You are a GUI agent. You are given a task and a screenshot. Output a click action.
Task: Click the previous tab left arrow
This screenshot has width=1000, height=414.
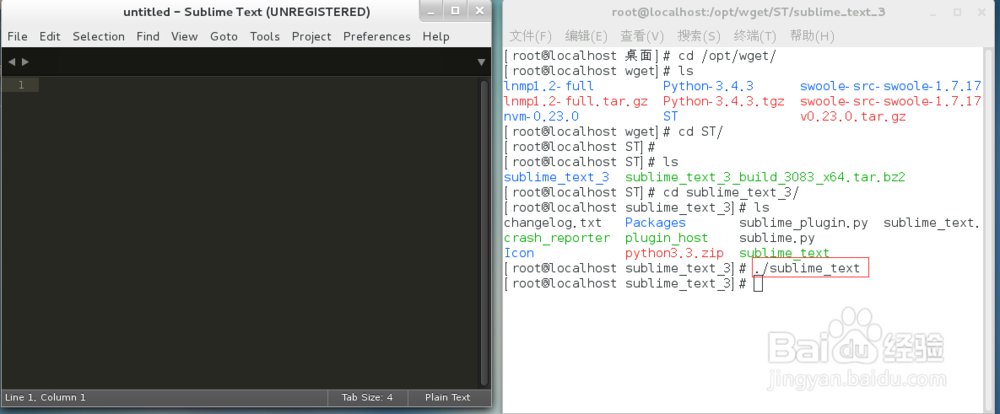[x=11, y=62]
